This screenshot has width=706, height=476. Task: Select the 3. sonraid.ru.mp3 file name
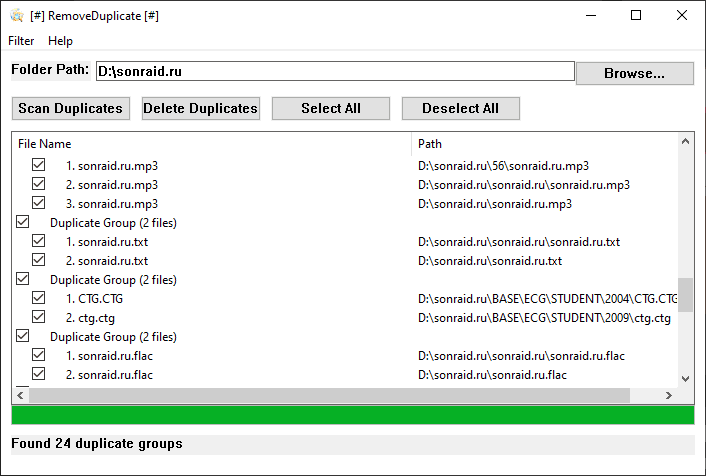pyautogui.click(x=112, y=204)
